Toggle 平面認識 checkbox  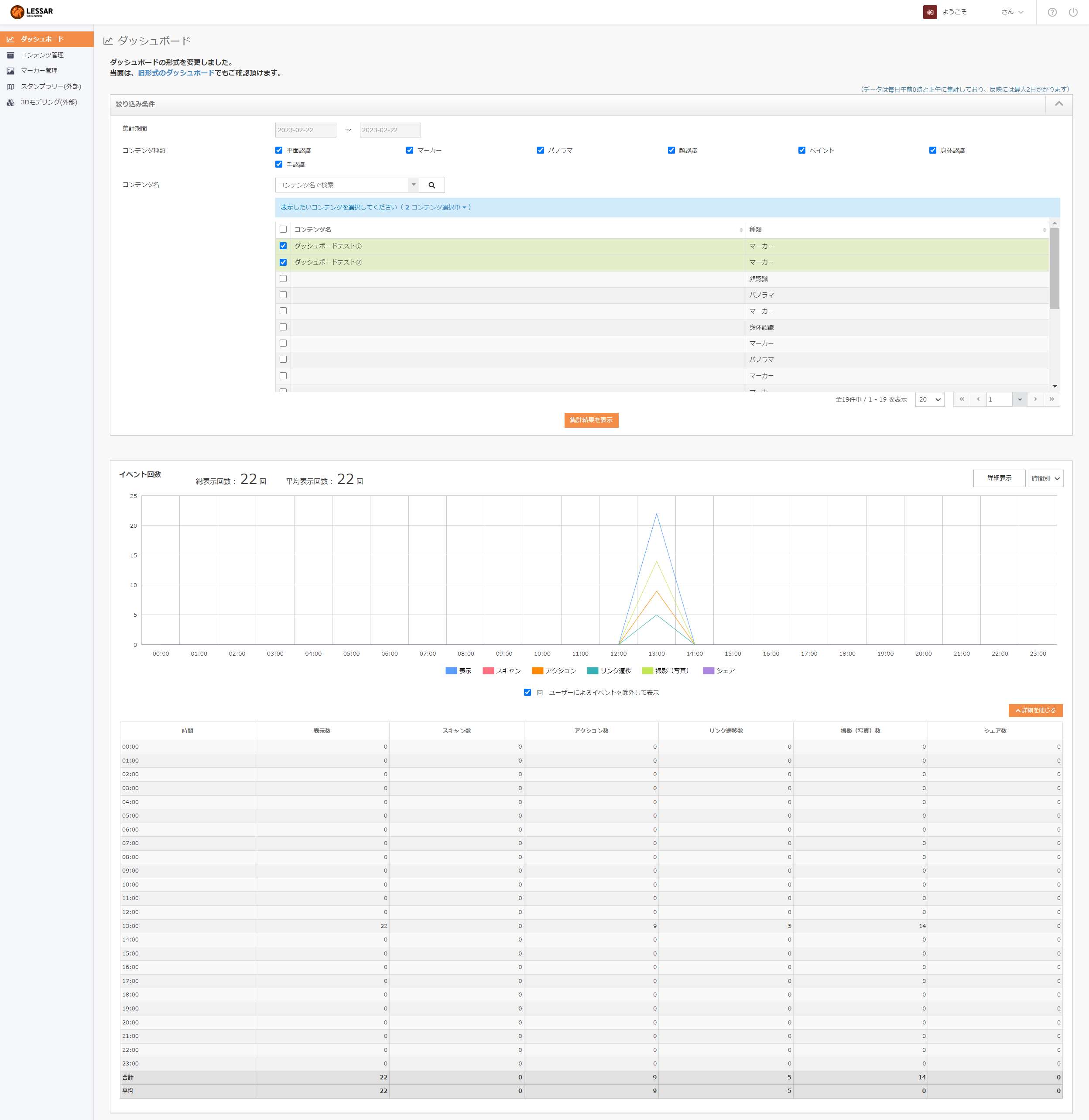pos(279,151)
